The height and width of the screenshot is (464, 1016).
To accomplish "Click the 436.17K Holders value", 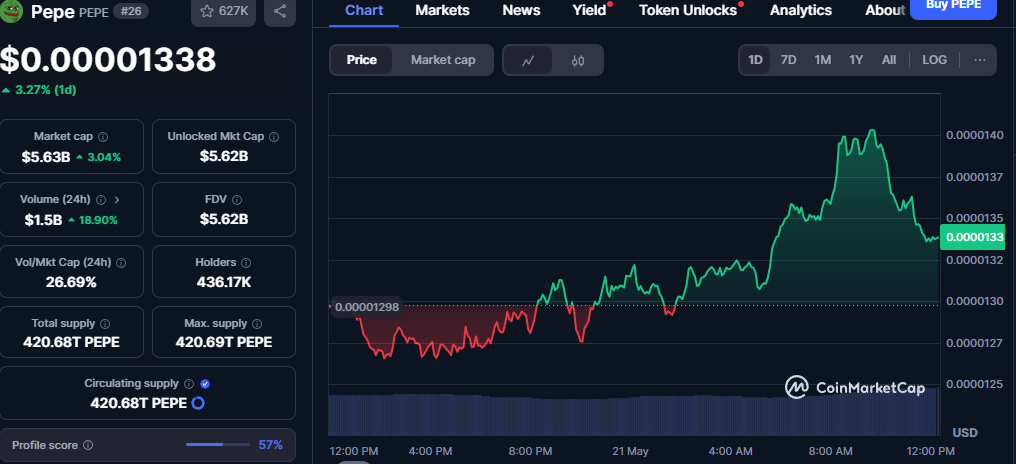I will coord(224,282).
